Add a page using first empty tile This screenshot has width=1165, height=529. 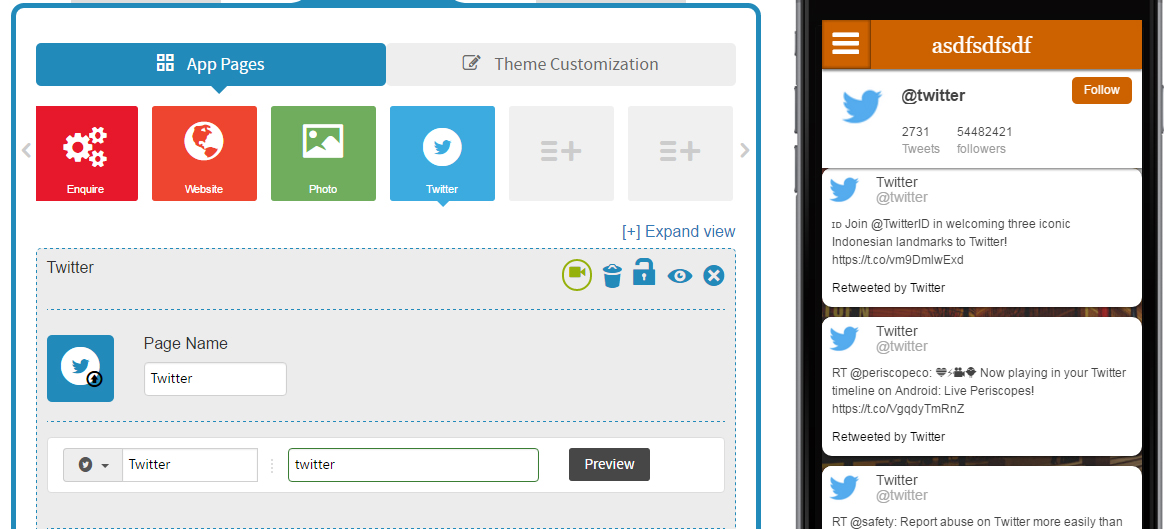coord(561,153)
